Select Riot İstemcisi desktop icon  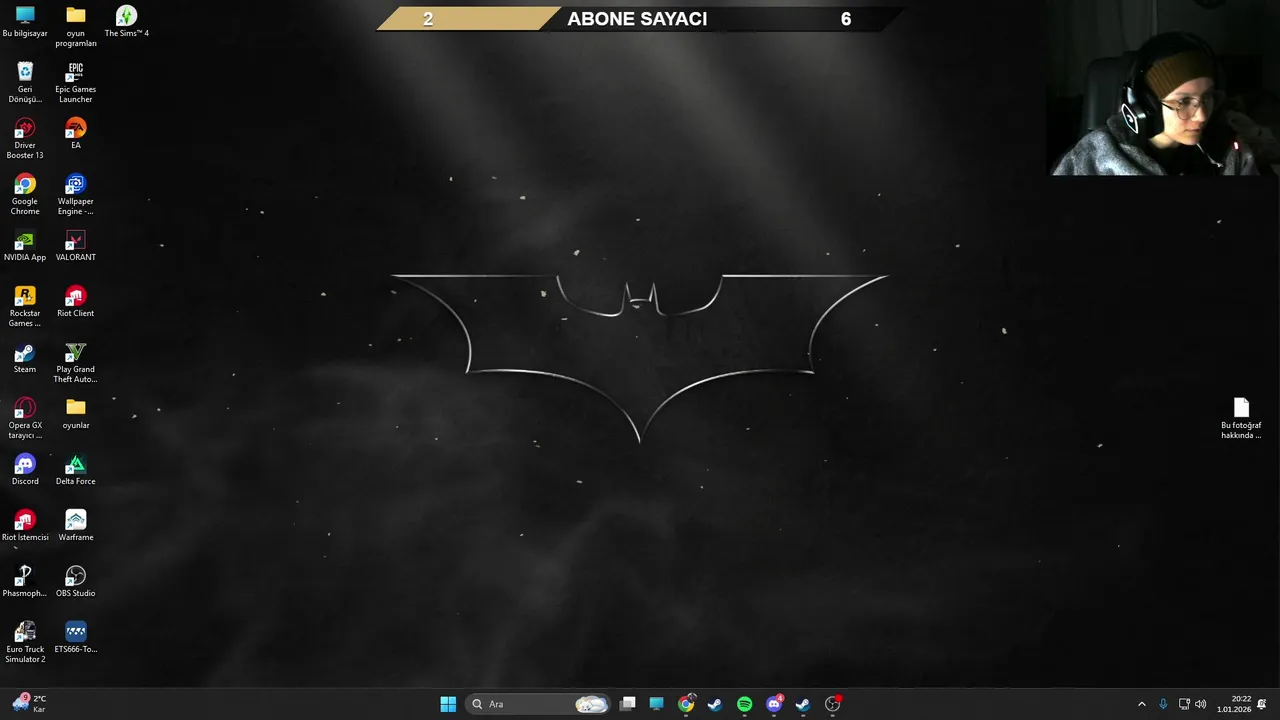(25, 525)
